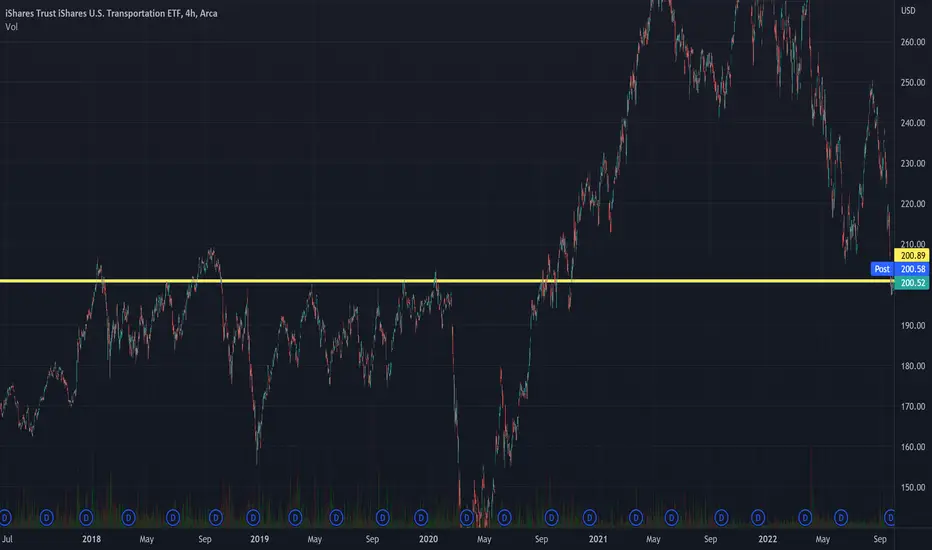Click the March 2019 dividend marker
This screenshot has width=932, height=550.
click(295, 518)
